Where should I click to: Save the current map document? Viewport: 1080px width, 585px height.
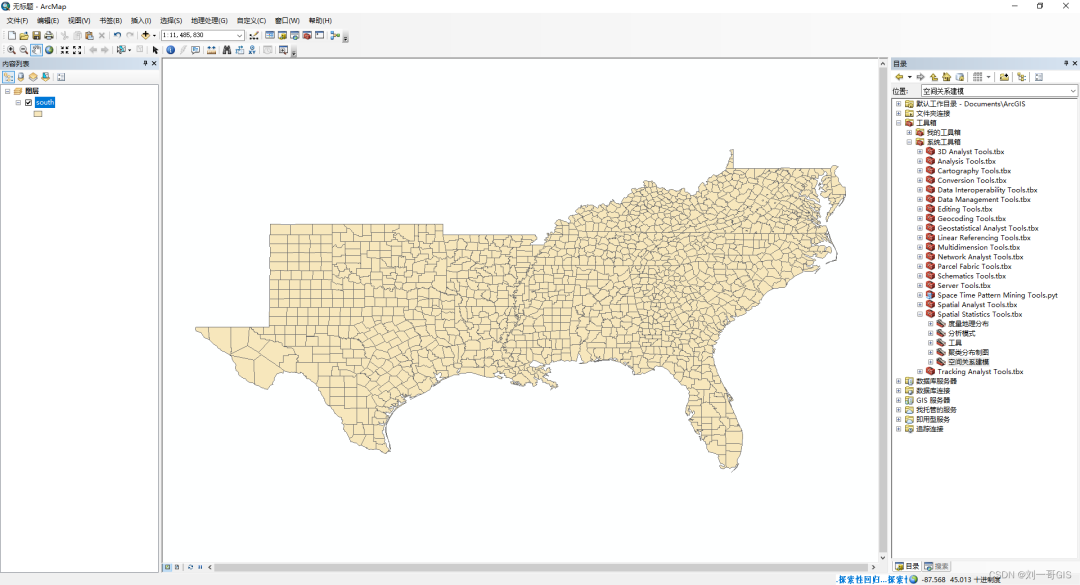click(37, 35)
